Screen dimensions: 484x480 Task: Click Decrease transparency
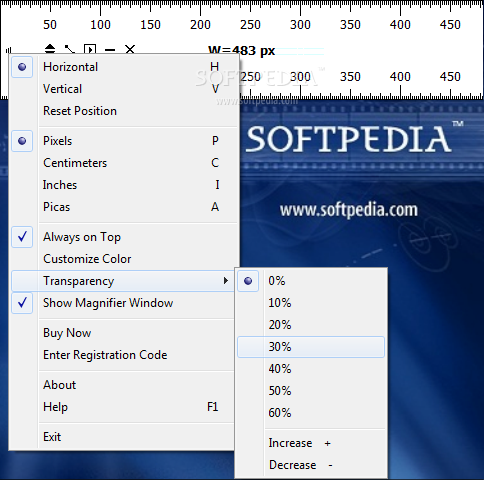[311, 465]
